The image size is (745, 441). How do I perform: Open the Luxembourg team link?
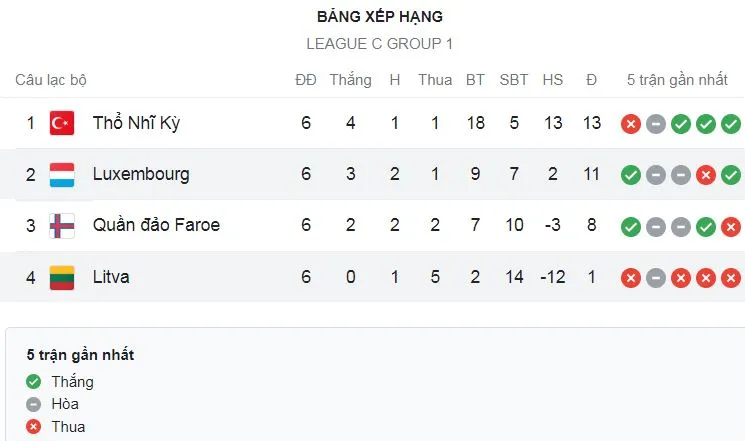click(140, 174)
